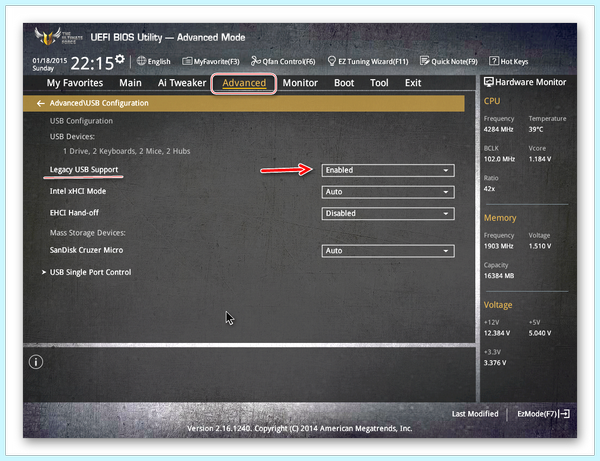Click the BCLK value 102.0 MHz
Image resolution: width=600 pixels, height=461 pixels.
[499, 159]
